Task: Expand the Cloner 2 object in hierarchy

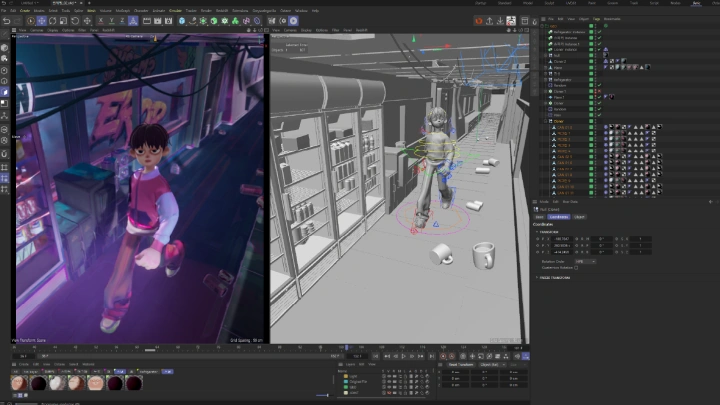Action: [543, 61]
